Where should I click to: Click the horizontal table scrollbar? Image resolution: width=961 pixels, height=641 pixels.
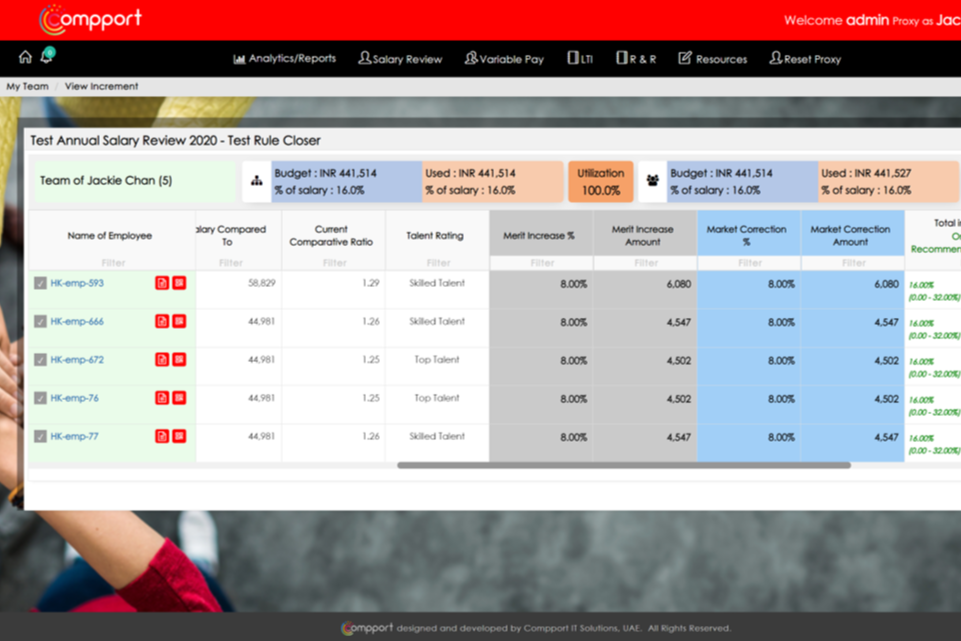click(x=623, y=465)
